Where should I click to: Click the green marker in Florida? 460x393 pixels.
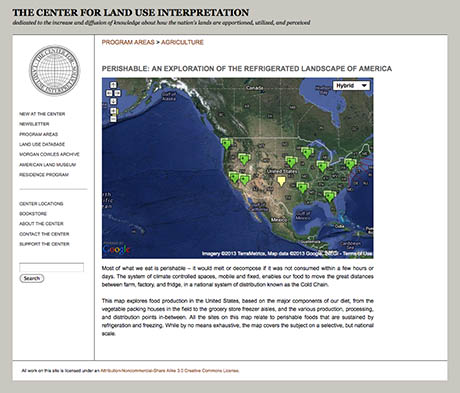coord(329,196)
